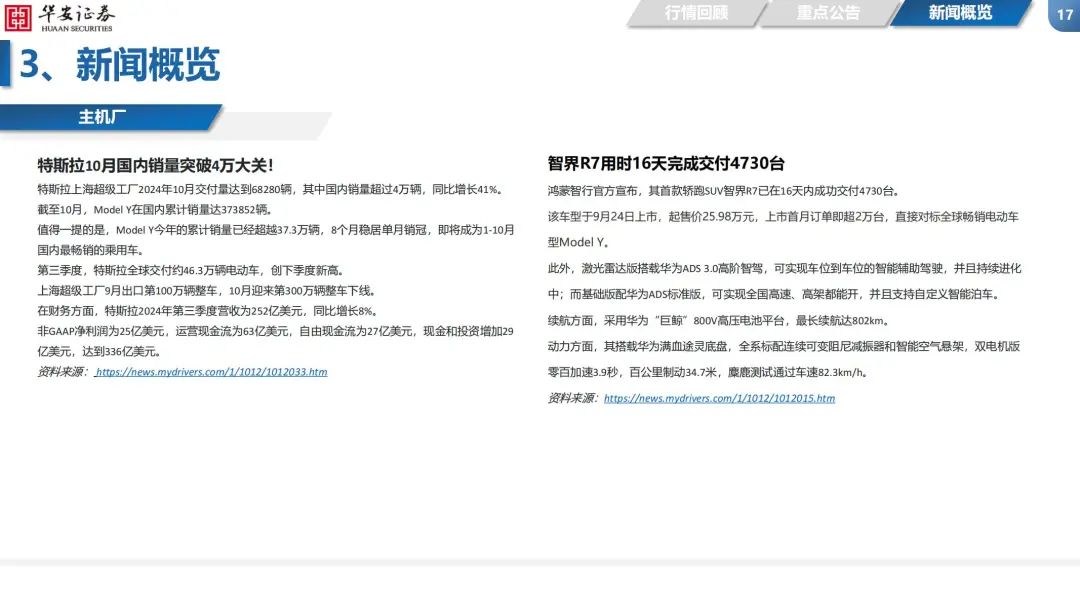
Task: Click line 亿美元,达到336亿美元
Action: pos(100,352)
